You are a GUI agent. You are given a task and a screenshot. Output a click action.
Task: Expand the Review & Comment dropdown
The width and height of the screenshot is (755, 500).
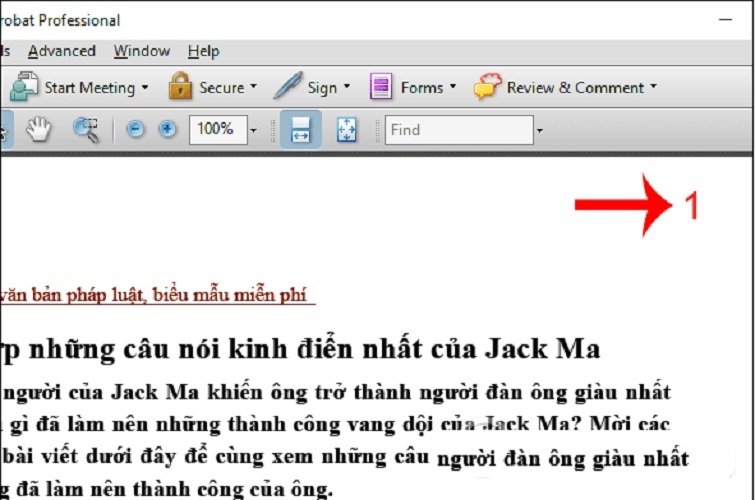pos(653,87)
